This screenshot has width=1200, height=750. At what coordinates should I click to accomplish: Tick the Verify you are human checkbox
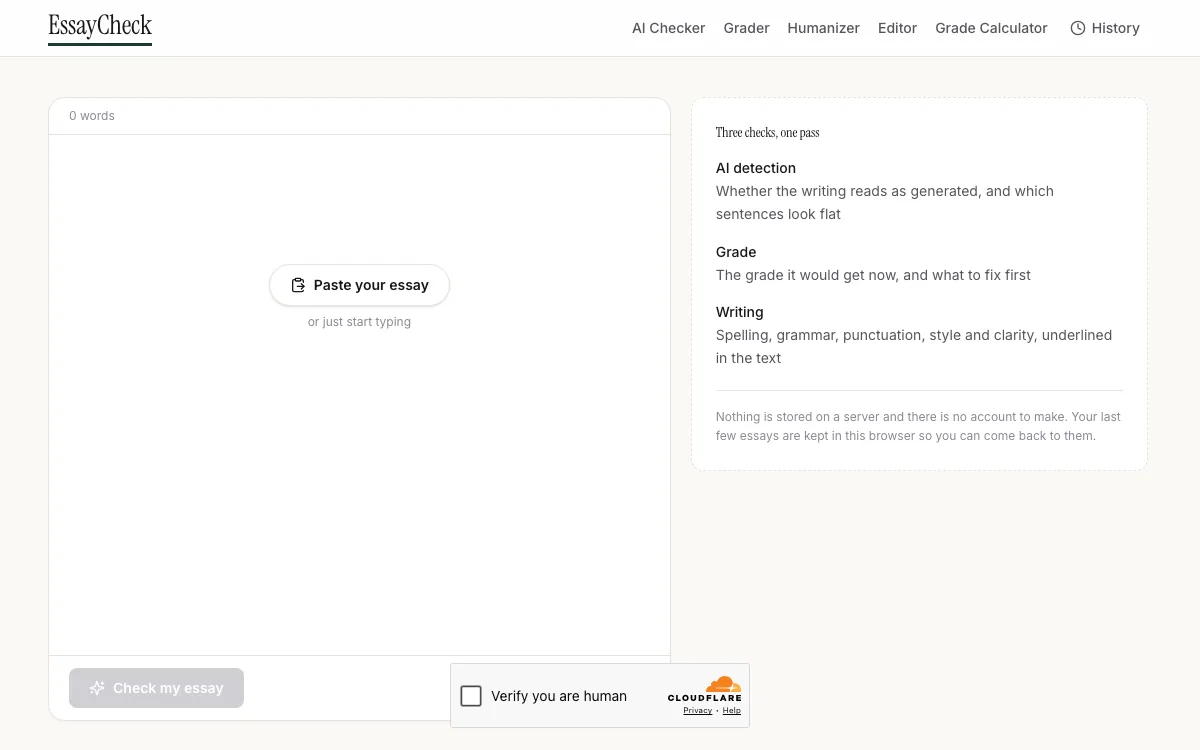471,696
